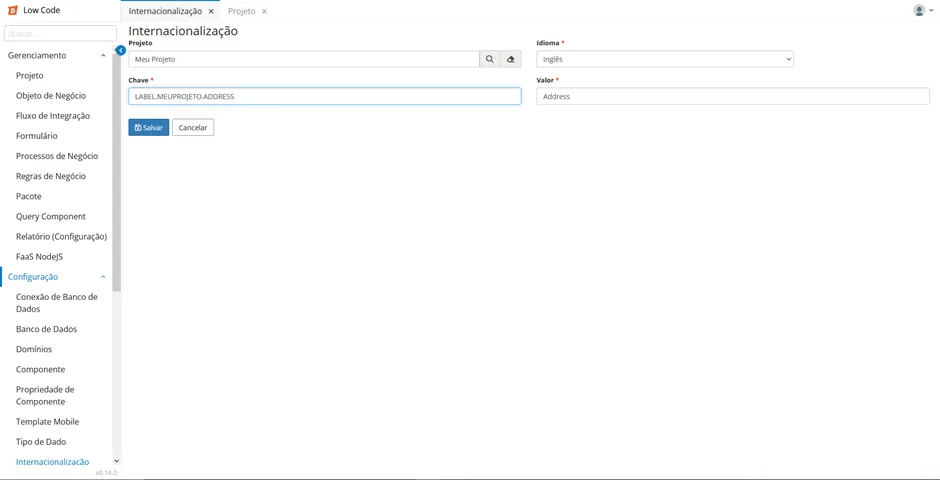Search for a project with magnifier icon
The image size is (940, 480).
click(490, 59)
